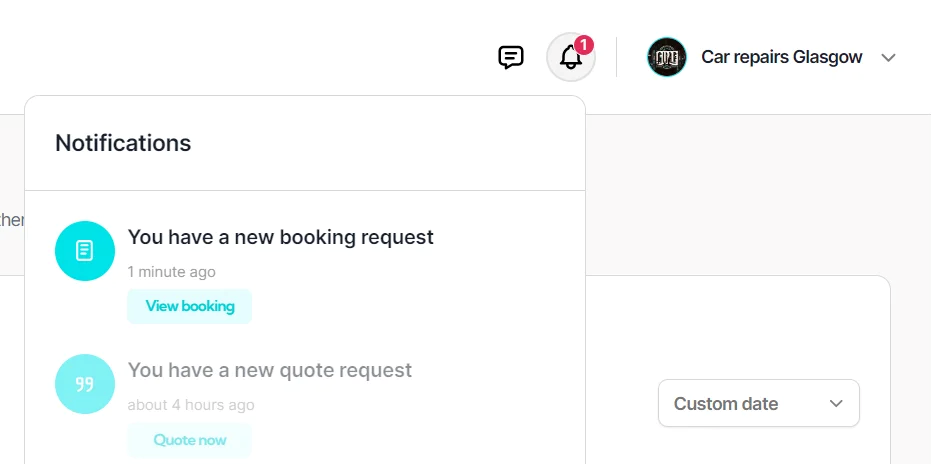The height and width of the screenshot is (464, 936).
Task: Open the messages chat icon
Action: pos(510,57)
